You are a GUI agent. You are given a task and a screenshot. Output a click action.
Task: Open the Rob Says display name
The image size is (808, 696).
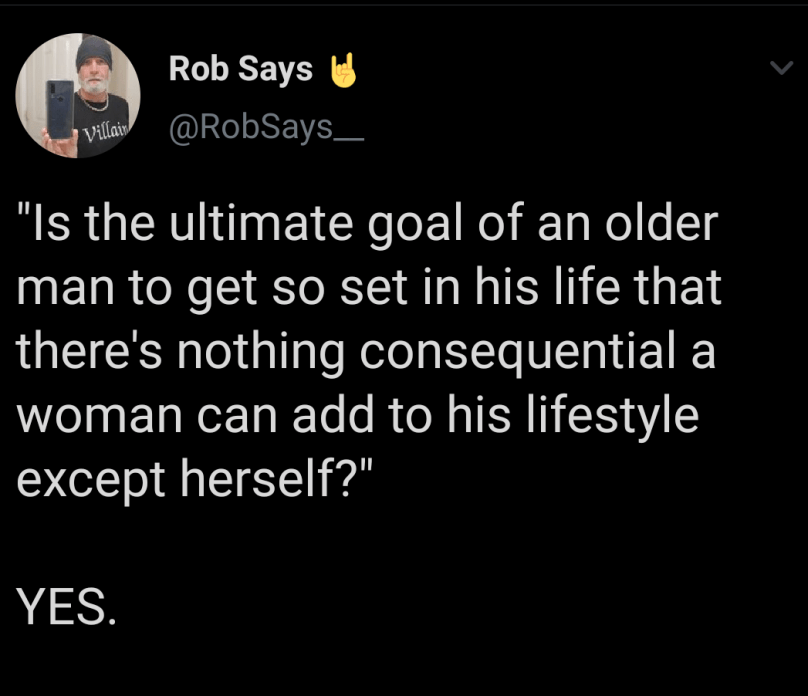[241, 69]
